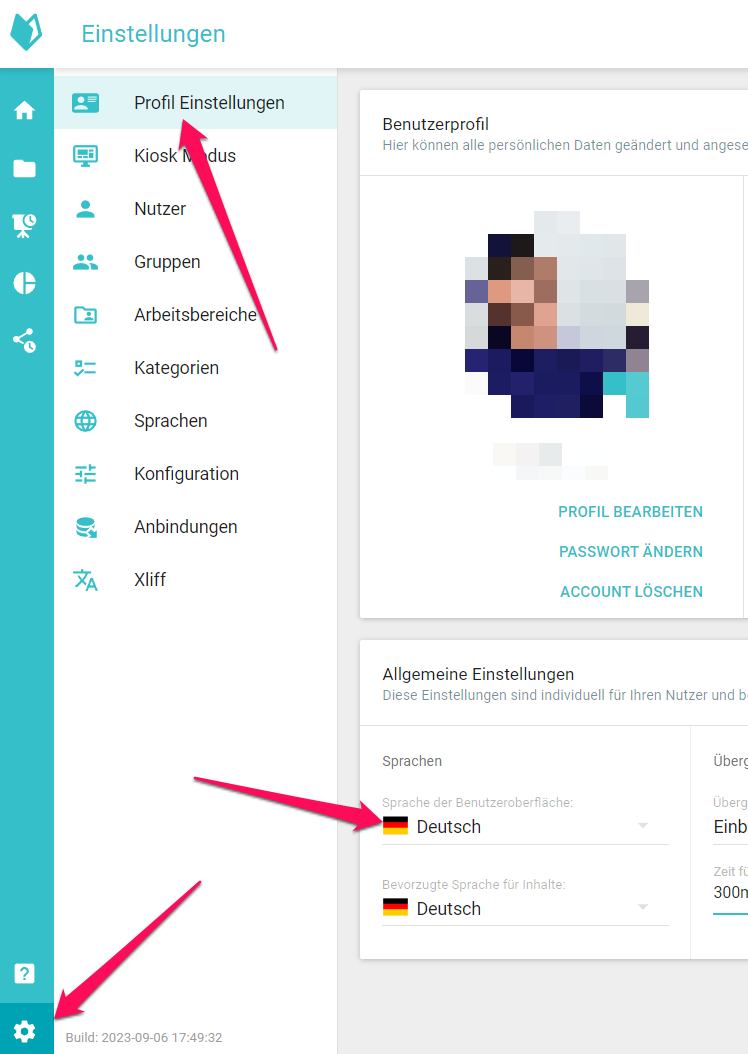Click the presentation board sidebar icon

(x=25, y=226)
